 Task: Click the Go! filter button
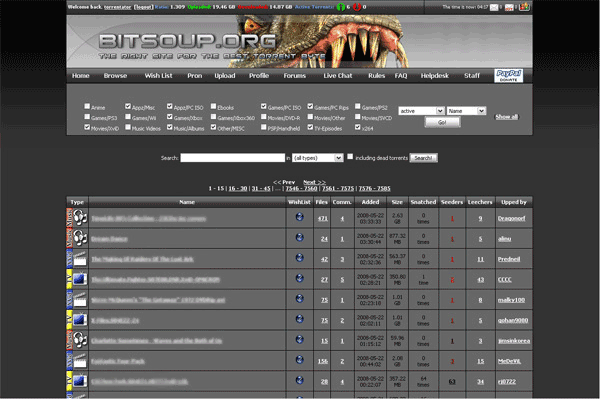442,122
